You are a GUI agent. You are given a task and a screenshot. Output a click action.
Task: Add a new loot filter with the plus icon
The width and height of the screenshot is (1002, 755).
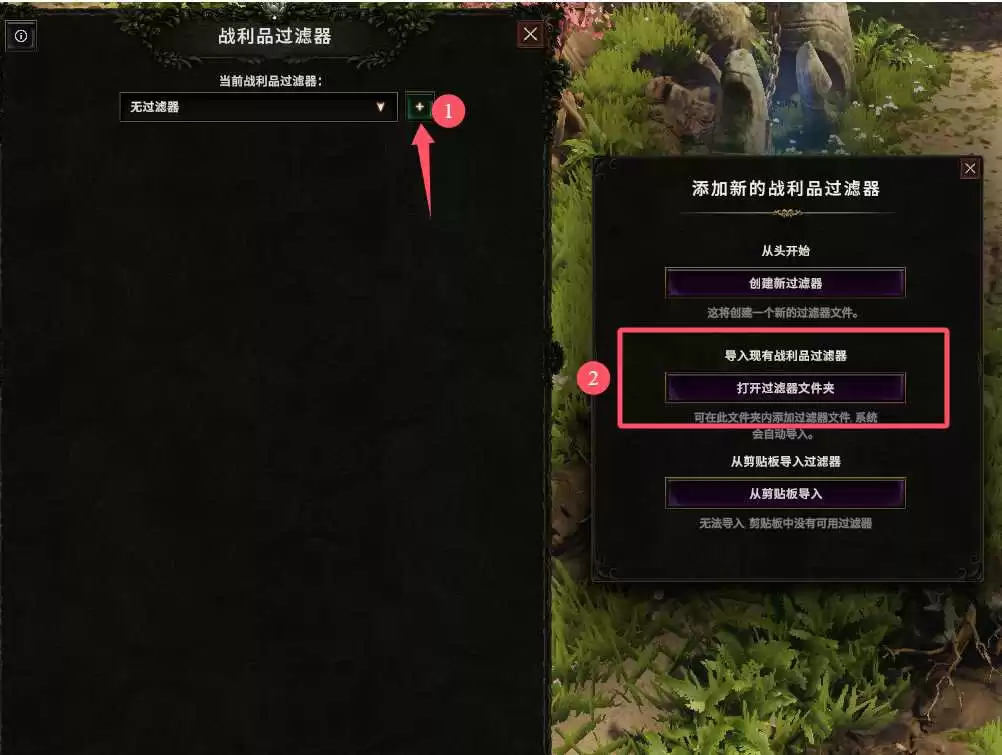[419, 107]
